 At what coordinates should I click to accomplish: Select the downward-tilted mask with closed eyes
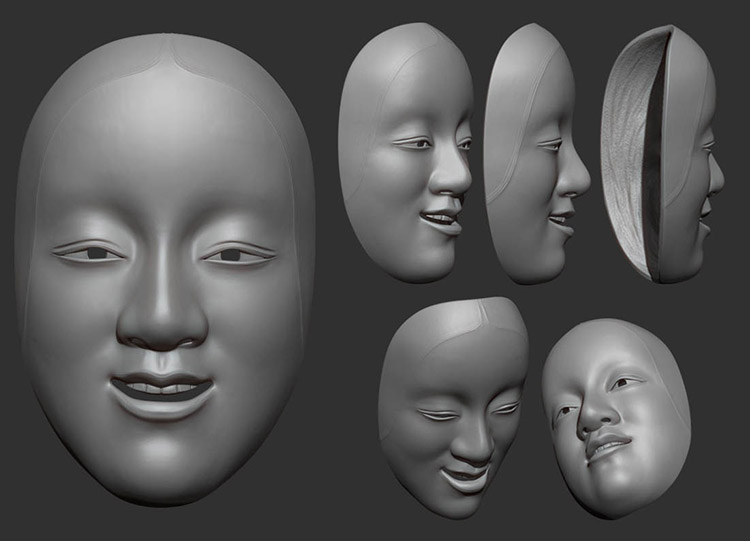pos(453,408)
